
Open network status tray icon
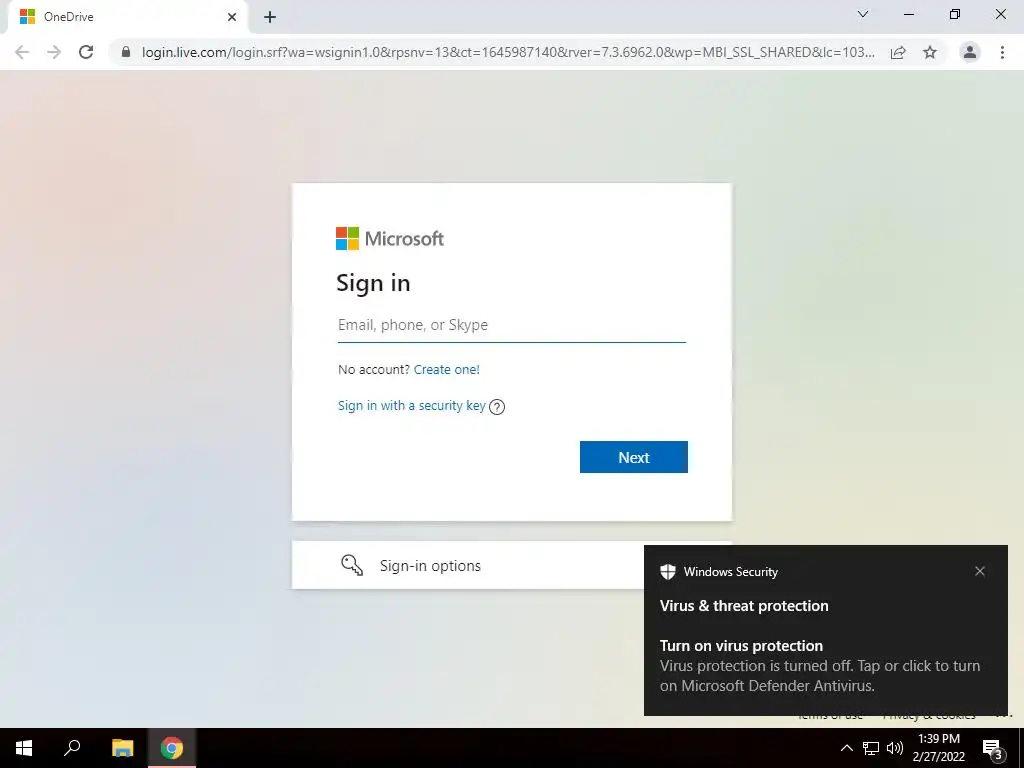click(x=871, y=748)
